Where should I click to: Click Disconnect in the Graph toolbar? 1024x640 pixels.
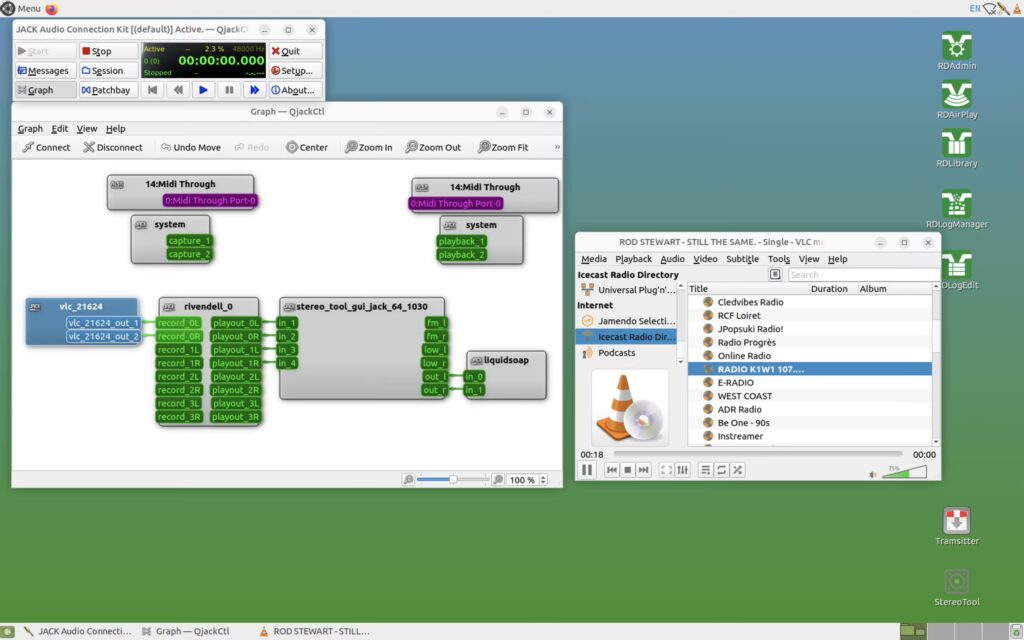(x=113, y=148)
